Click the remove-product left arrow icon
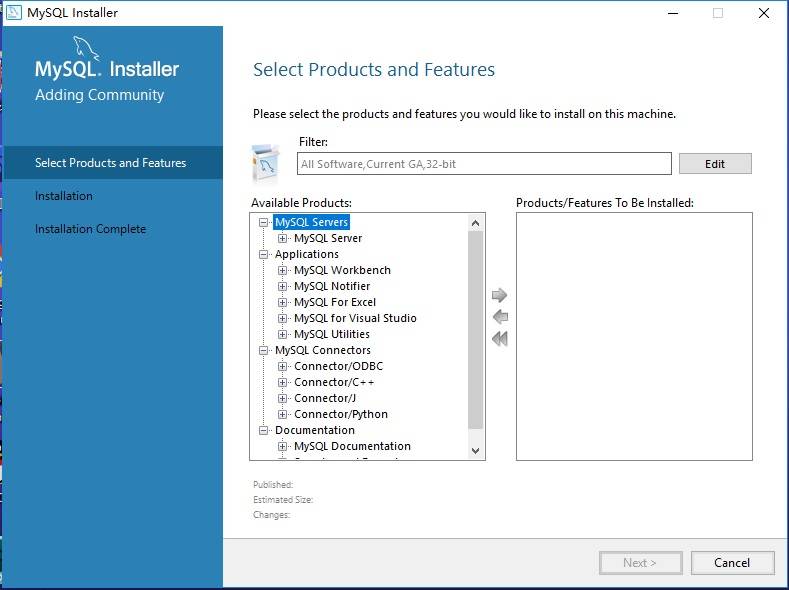This screenshot has width=789, height=590. 500,317
